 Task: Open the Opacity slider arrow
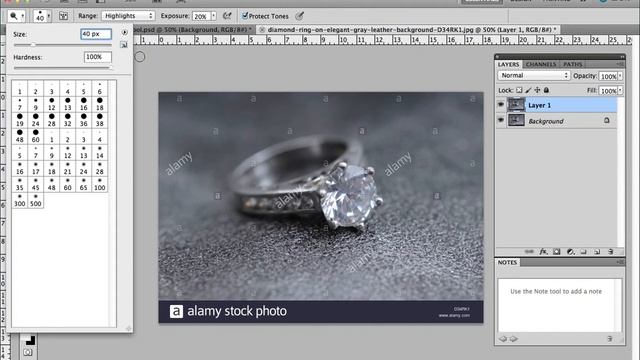[620, 76]
